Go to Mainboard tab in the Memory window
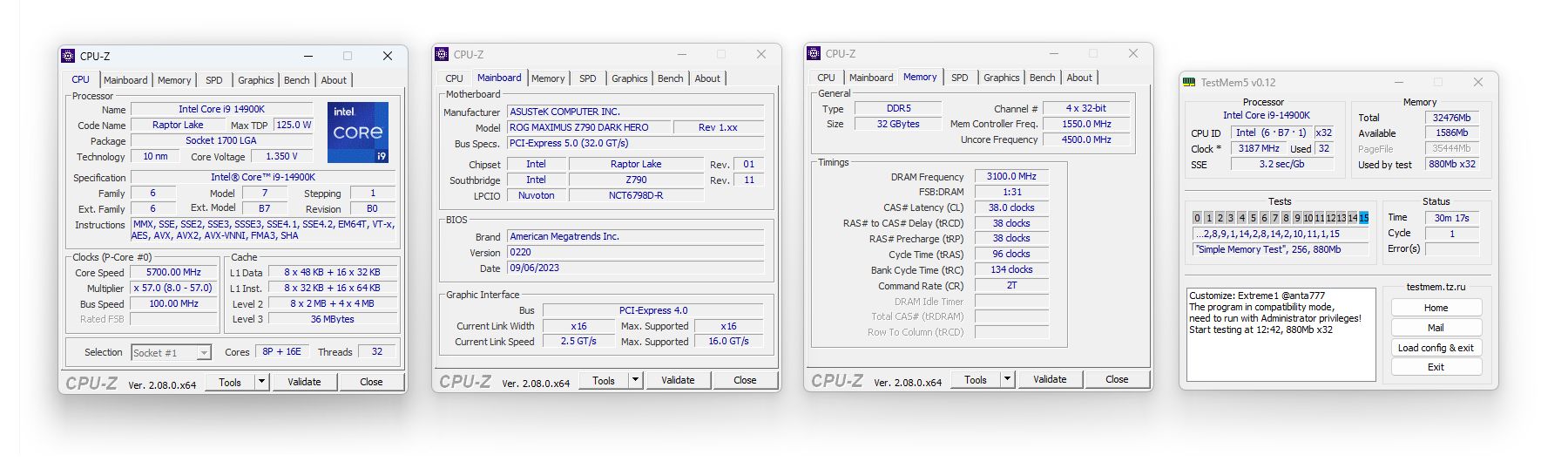 (871, 78)
